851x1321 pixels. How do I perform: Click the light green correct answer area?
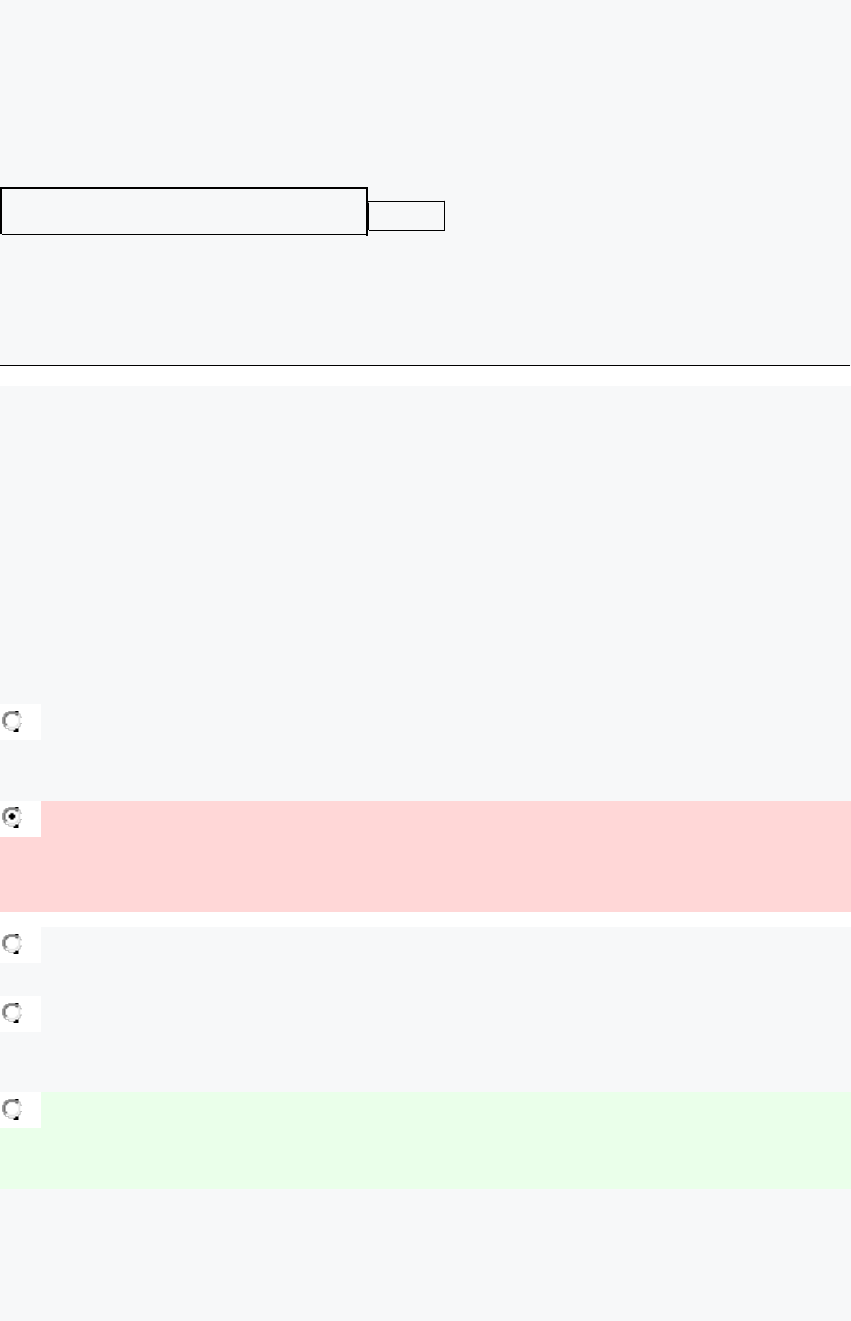coord(440,1140)
